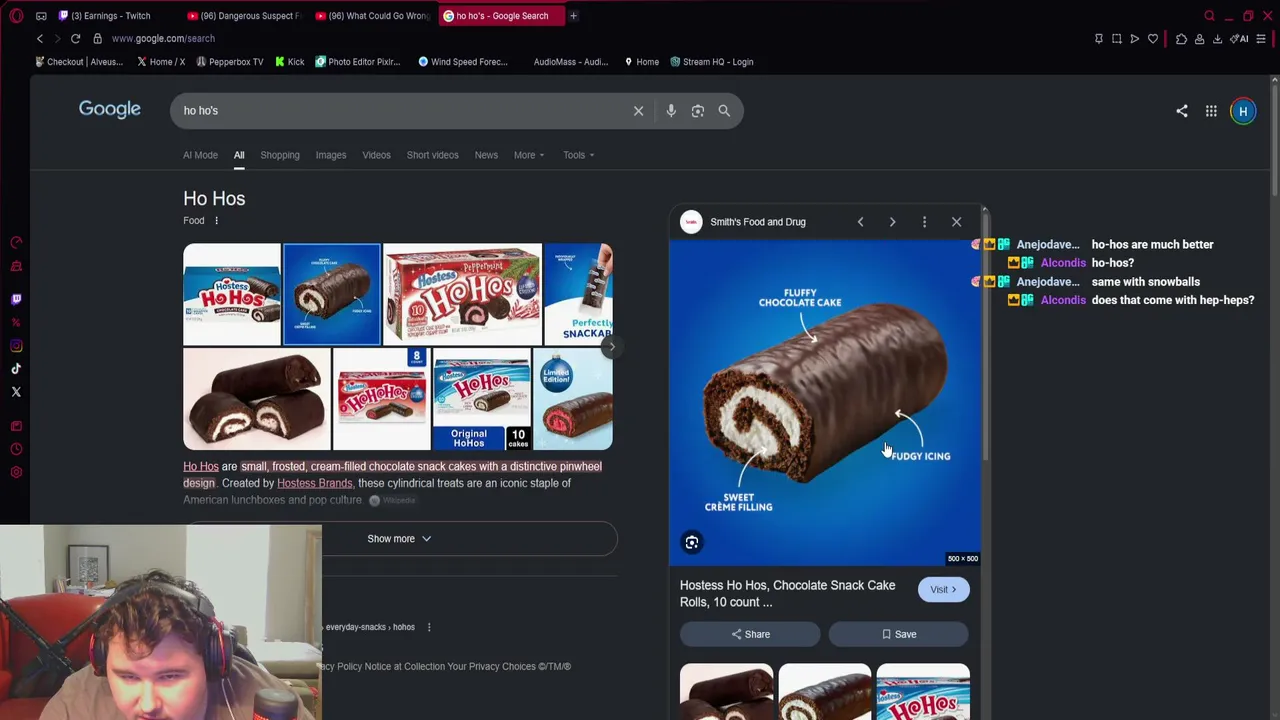Image resolution: width=1280 pixels, height=720 pixels.
Task: Search by image with the Lens icon
Action: pyautogui.click(x=698, y=111)
